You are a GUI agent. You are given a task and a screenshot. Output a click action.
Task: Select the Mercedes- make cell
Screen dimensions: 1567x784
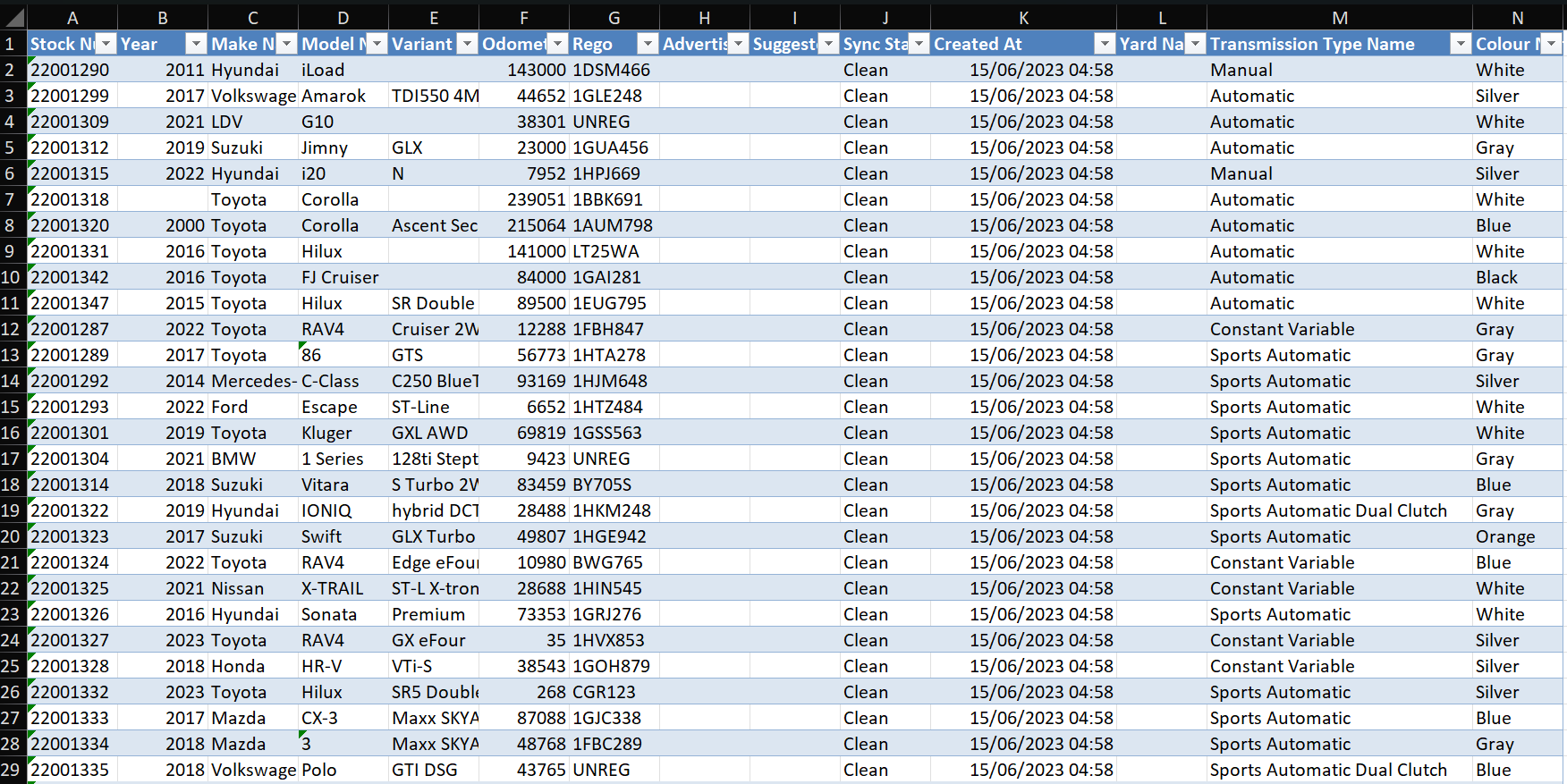coord(253,381)
